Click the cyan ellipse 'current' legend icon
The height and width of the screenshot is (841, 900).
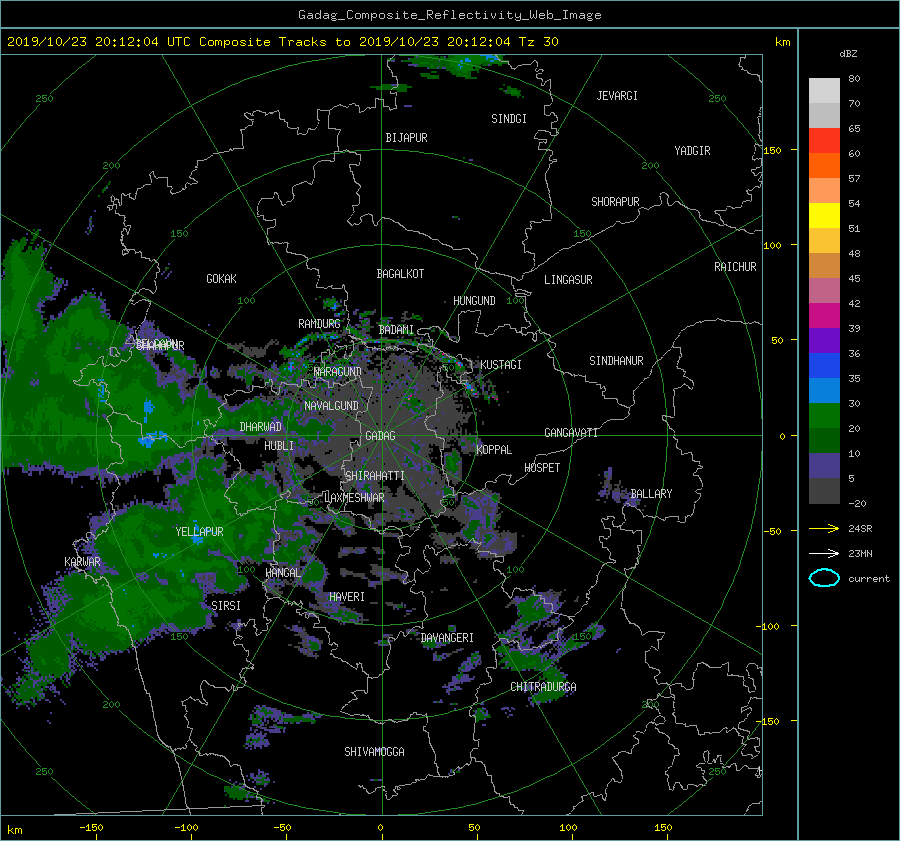click(x=824, y=578)
